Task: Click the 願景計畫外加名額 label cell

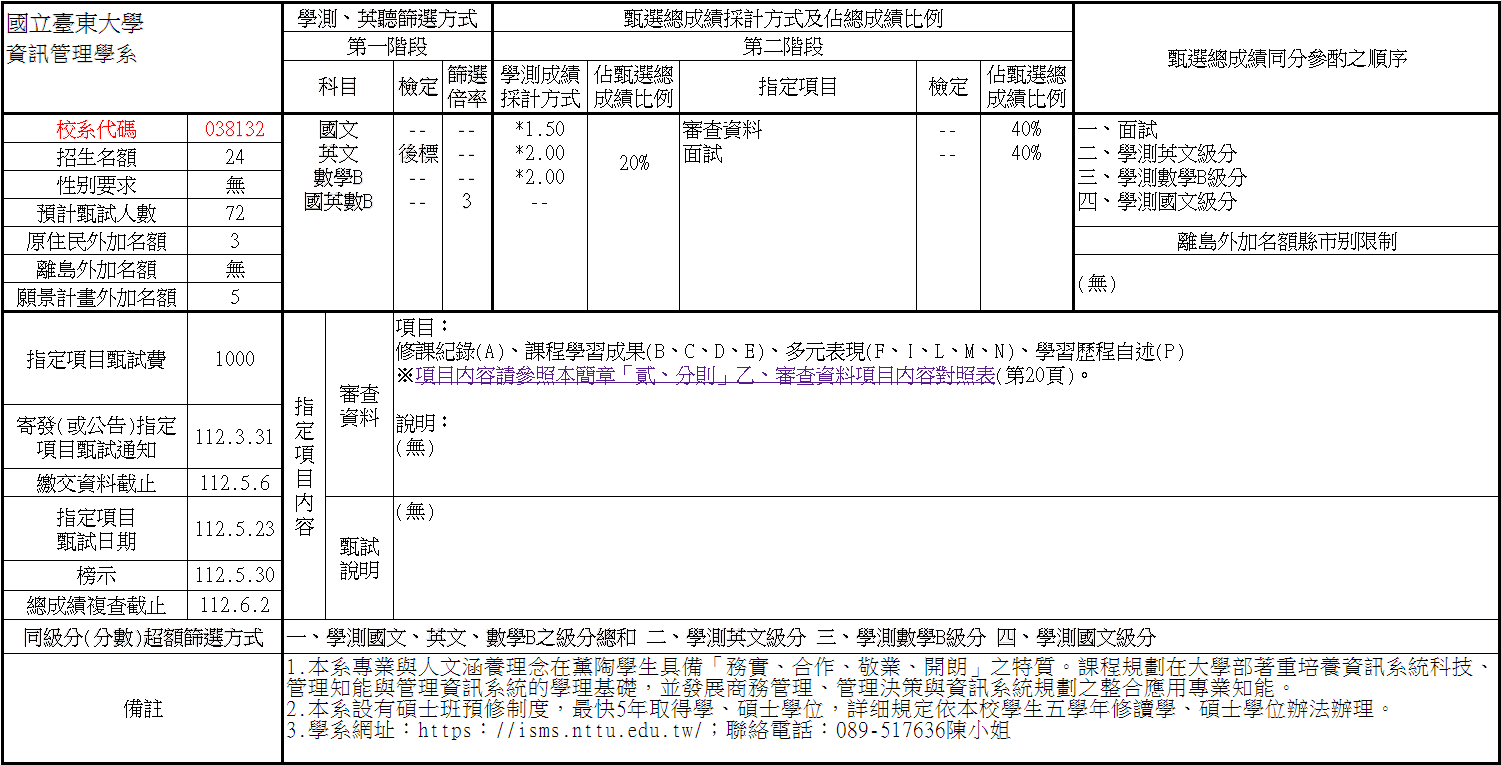Action: (96, 297)
